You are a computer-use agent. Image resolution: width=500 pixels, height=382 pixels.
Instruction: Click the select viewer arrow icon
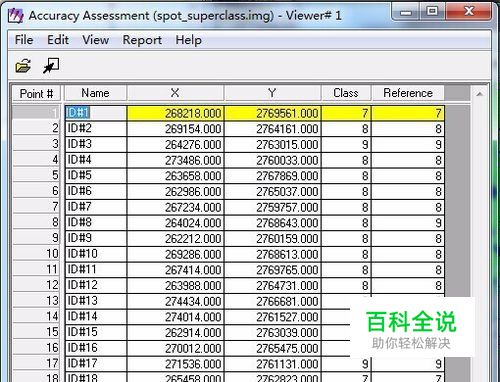tap(51, 66)
